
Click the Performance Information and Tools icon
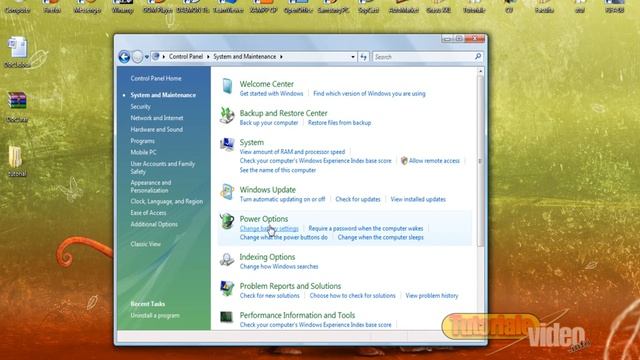[x=227, y=316]
